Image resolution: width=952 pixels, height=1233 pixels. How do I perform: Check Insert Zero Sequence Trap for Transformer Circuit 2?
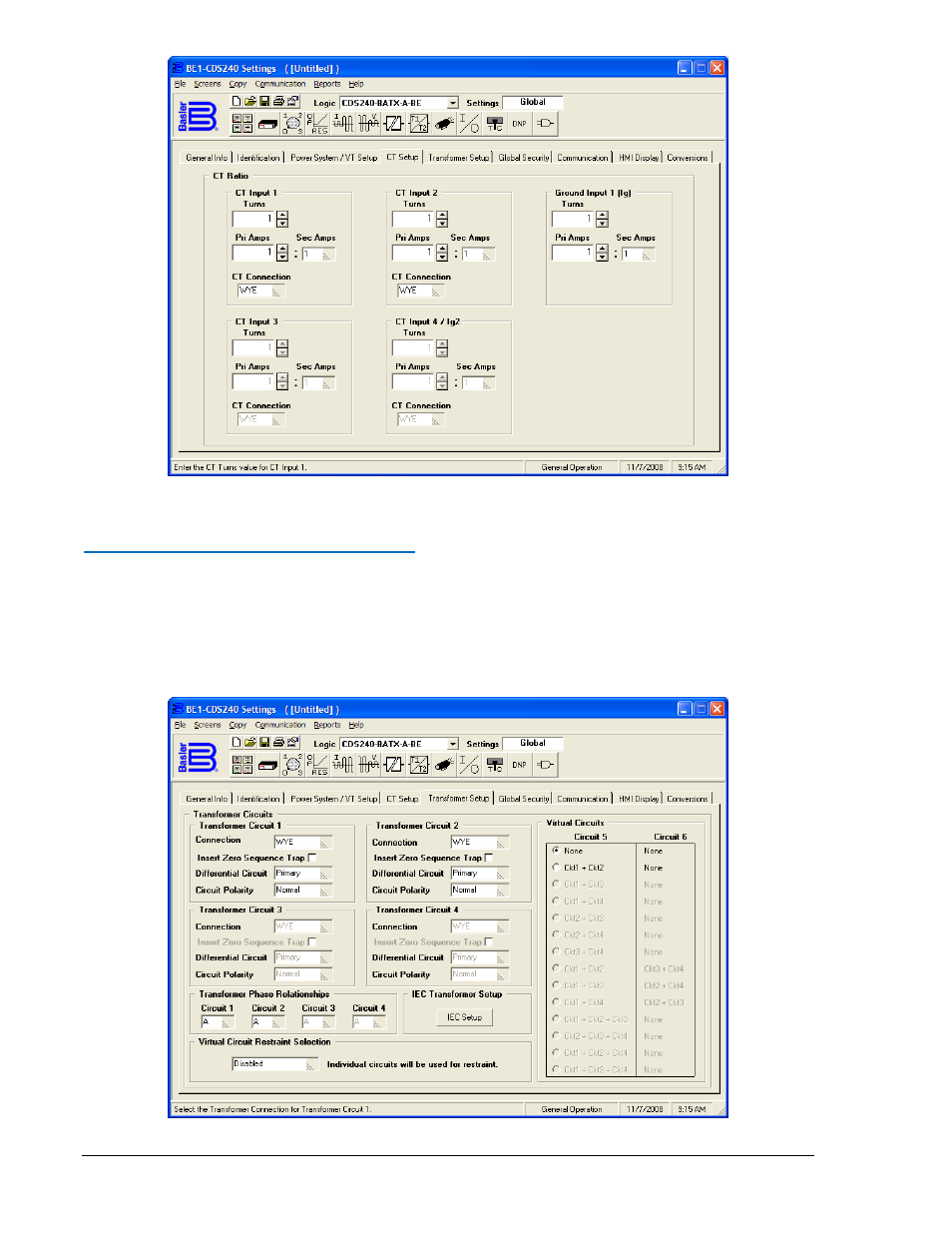489,858
